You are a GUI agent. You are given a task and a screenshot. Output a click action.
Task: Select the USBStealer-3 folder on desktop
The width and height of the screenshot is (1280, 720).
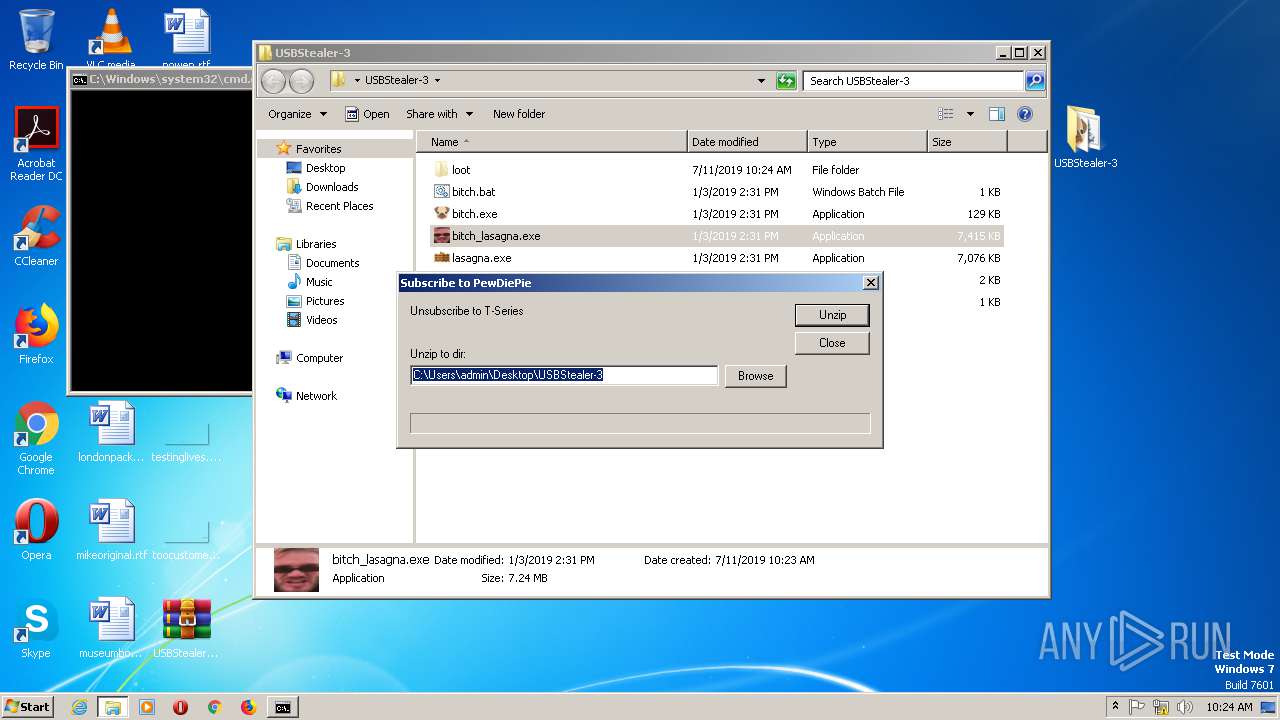[1085, 137]
